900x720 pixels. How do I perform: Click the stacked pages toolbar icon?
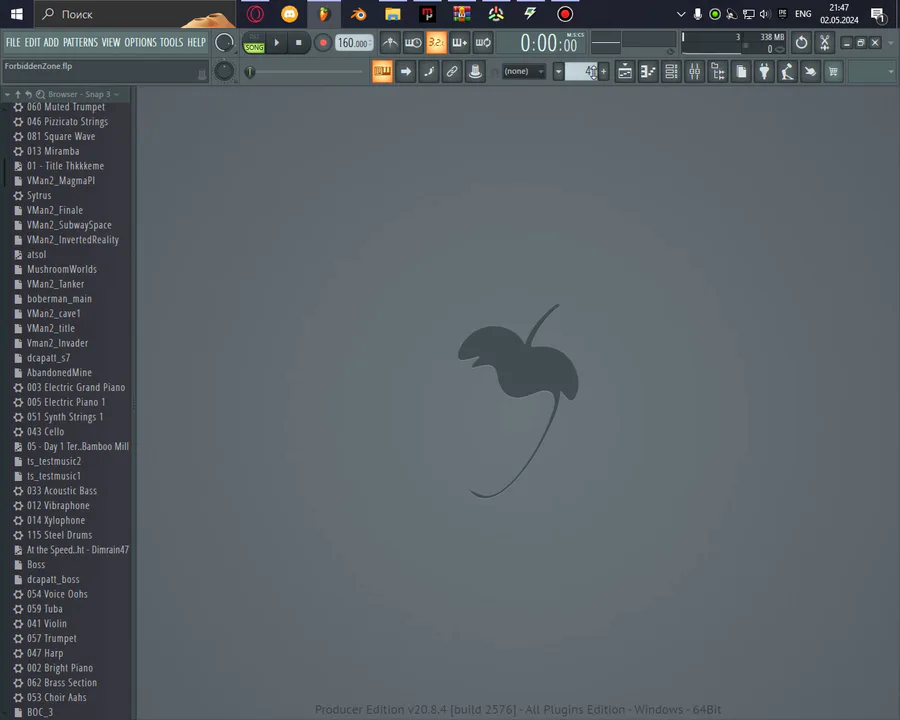pos(741,71)
